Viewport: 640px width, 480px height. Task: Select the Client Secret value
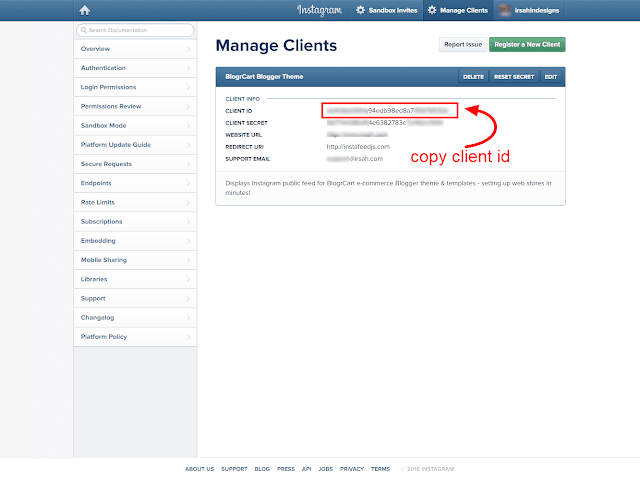coord(384,123)
